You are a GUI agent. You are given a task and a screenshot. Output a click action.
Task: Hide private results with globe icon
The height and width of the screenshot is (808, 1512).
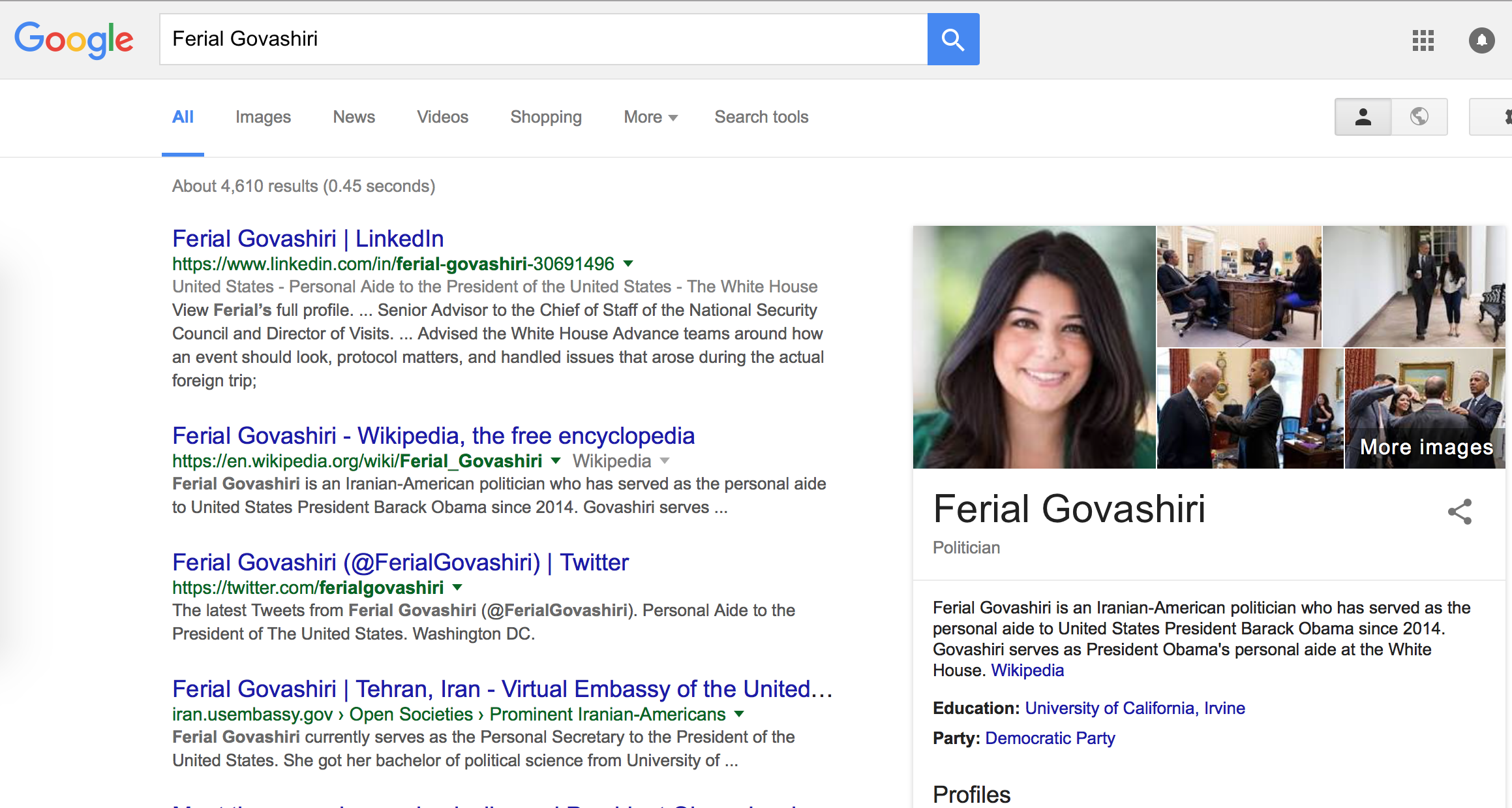(x=1419, y=117)
